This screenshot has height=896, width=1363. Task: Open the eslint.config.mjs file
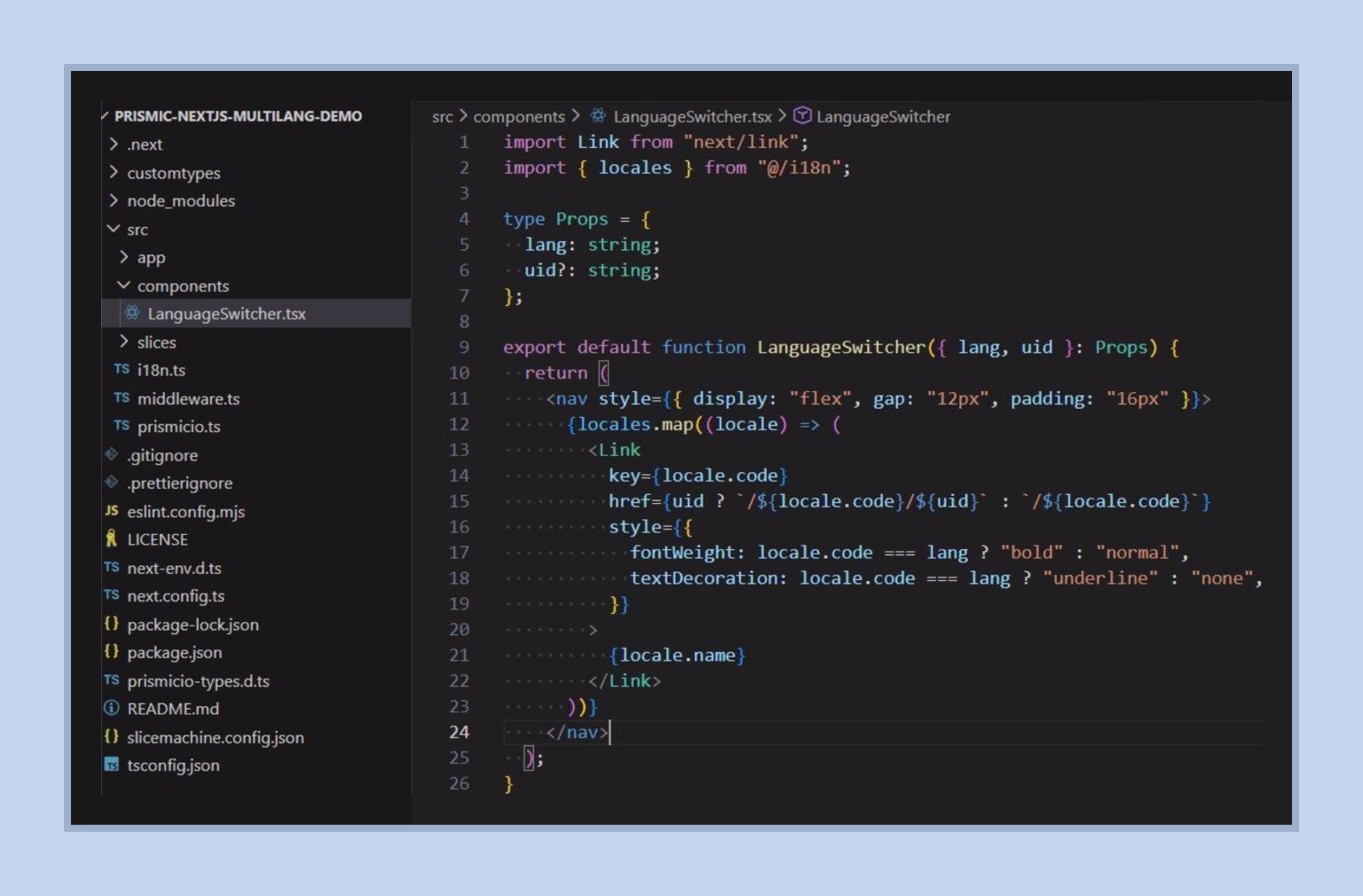(x=185, y=512)
